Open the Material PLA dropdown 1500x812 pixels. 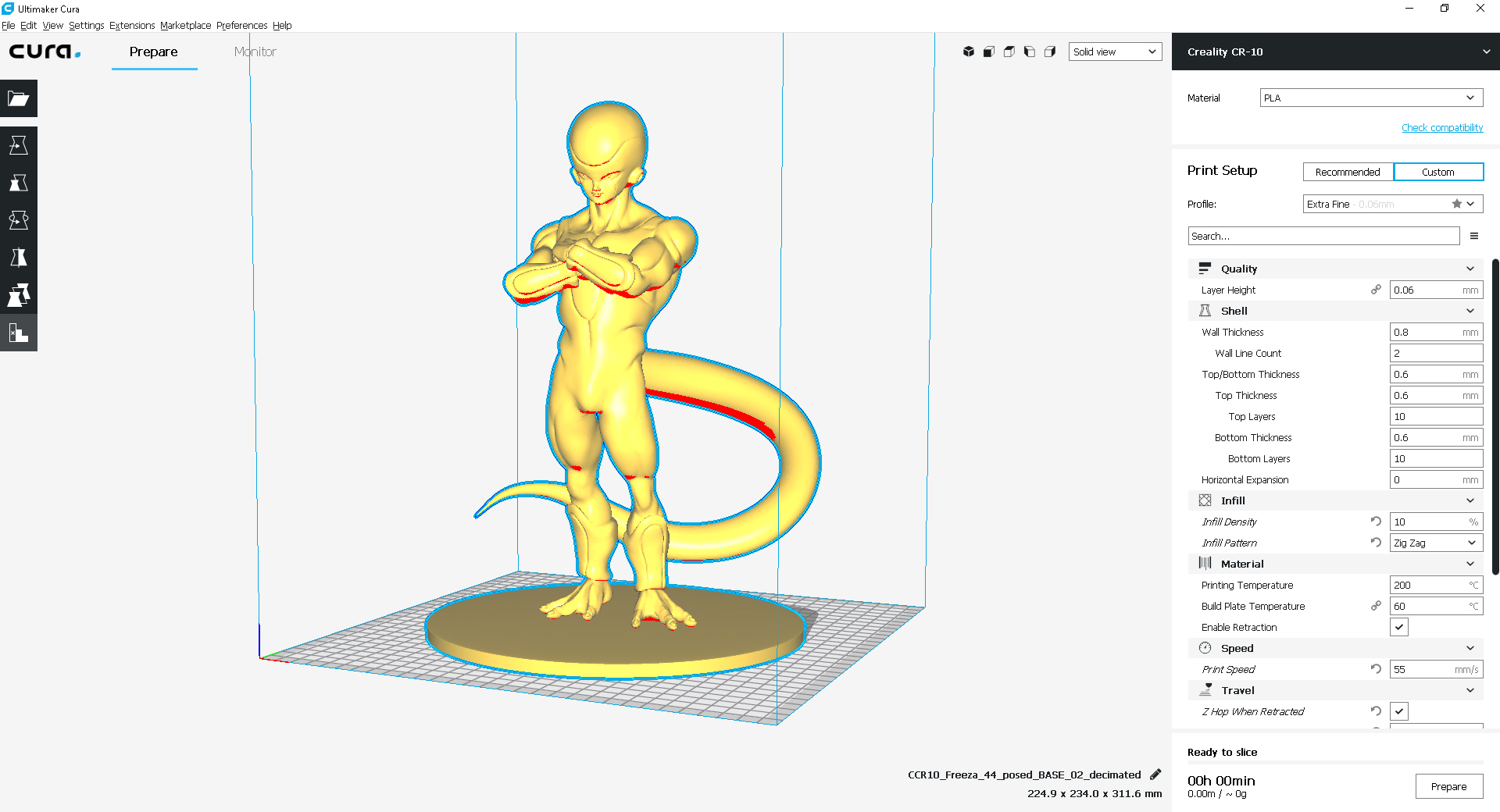point(1371,98)
